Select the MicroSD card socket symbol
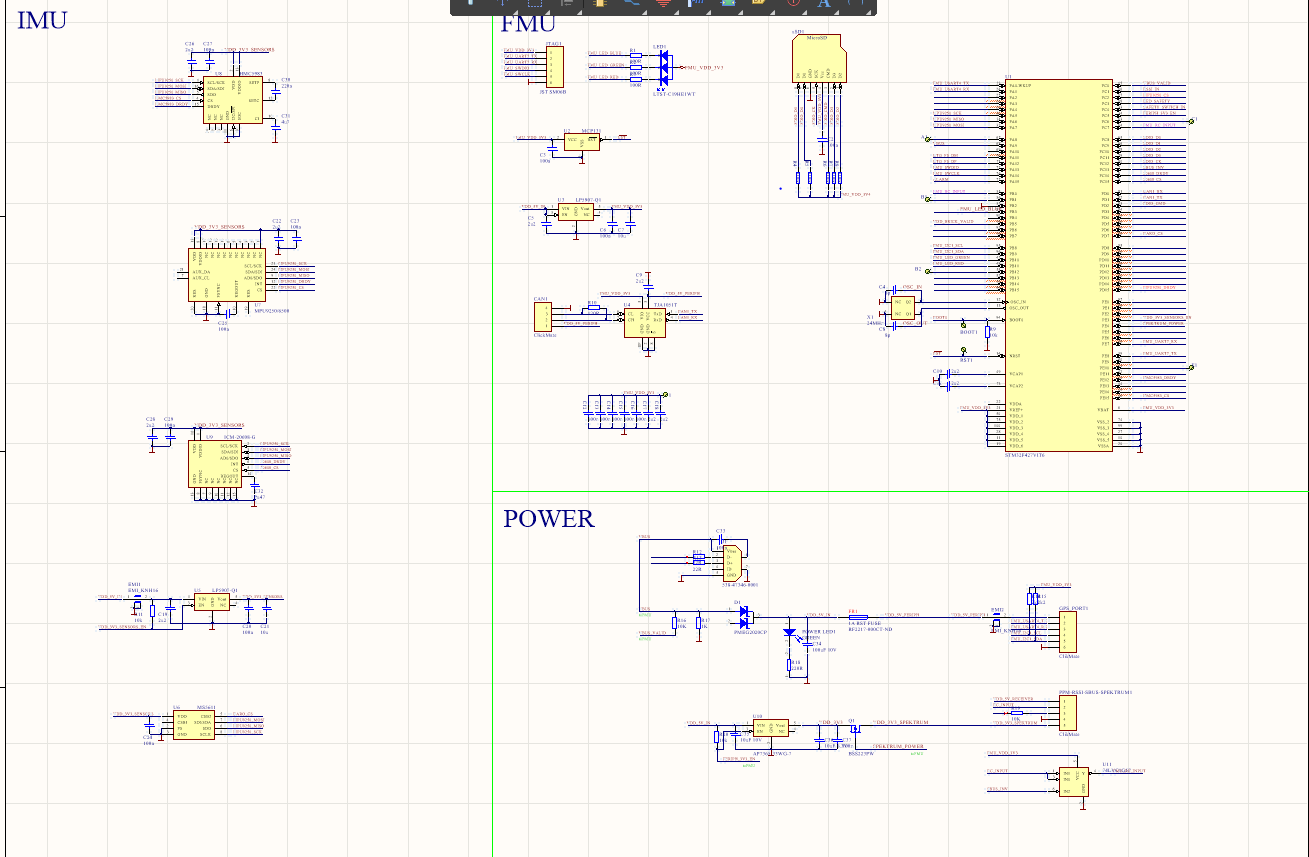This screenshot has width=1309, height=857. tap(819, 60)
